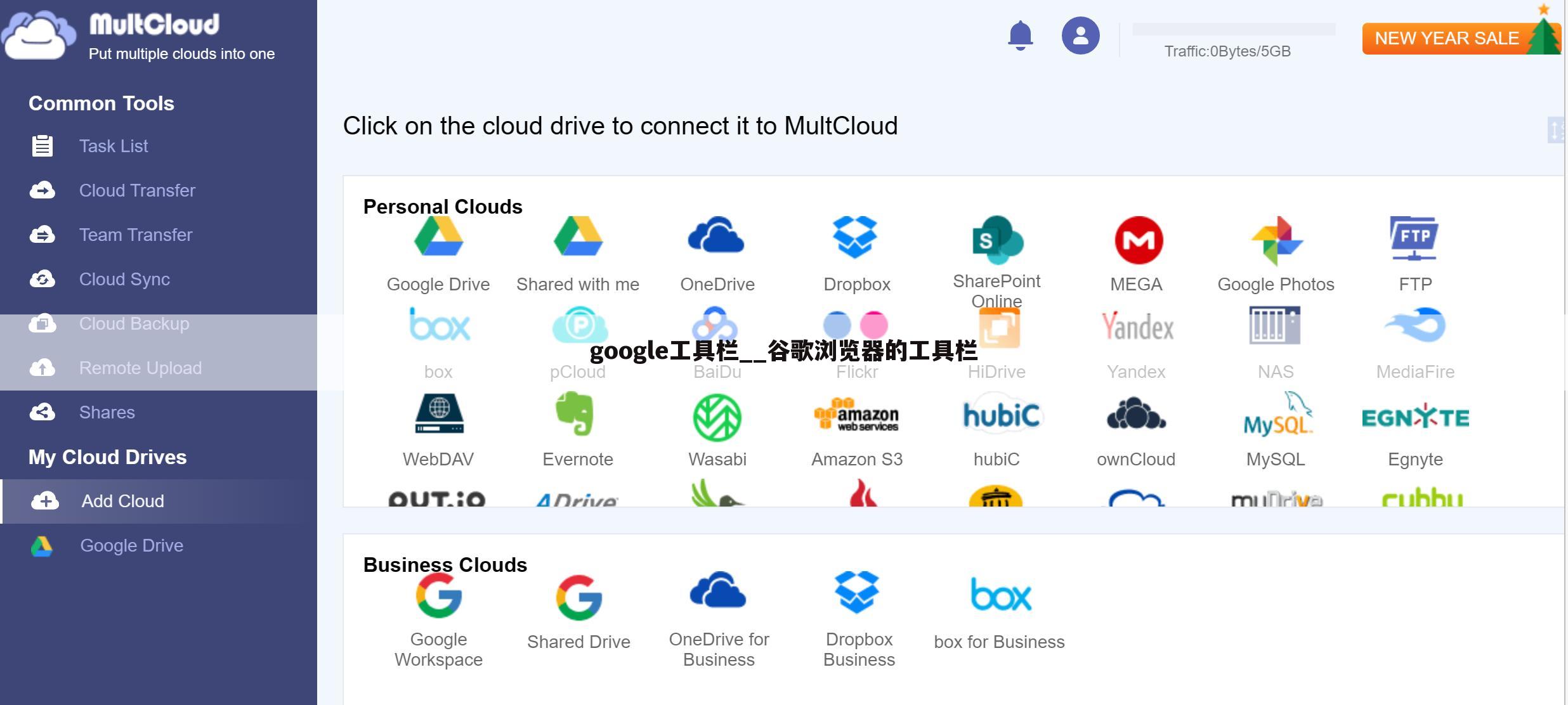The height and width of the screenshot is (705, 1568).
Task: Pick the Dropbox personal cloud icon
Action: pyautogui.click(x=855, y=237)
